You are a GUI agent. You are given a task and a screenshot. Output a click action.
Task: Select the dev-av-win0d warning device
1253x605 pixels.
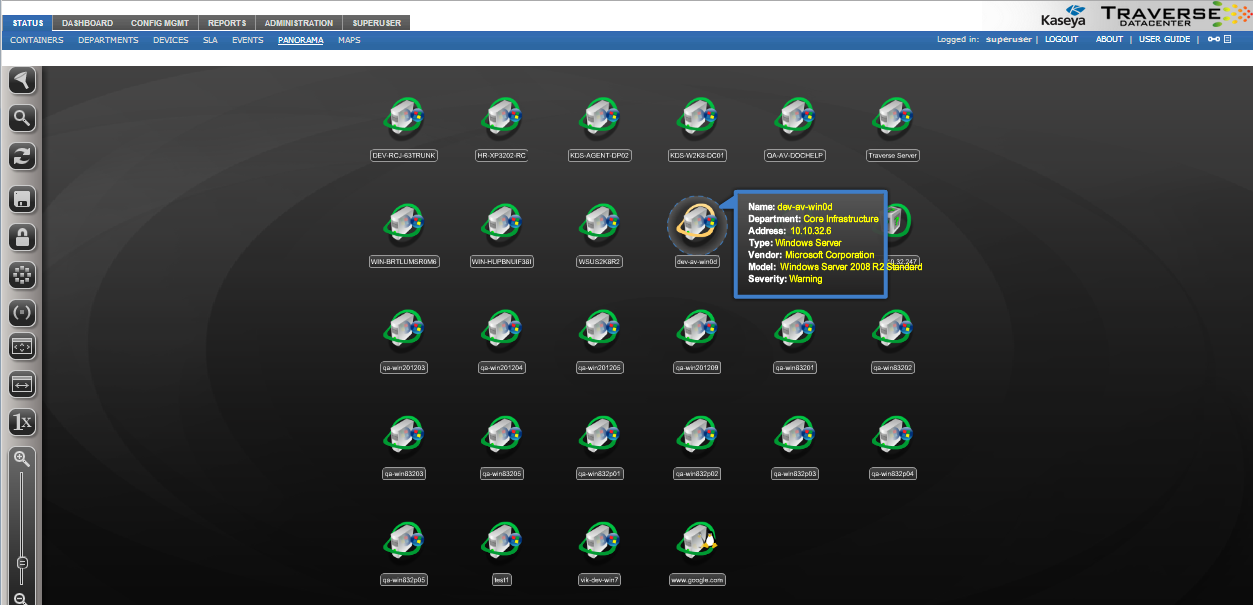point(696,225)
